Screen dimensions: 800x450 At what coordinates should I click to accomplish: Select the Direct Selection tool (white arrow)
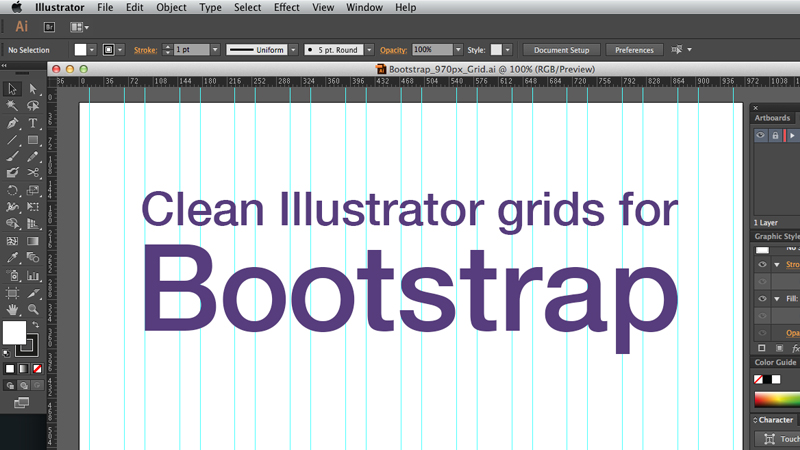[33, 89]
